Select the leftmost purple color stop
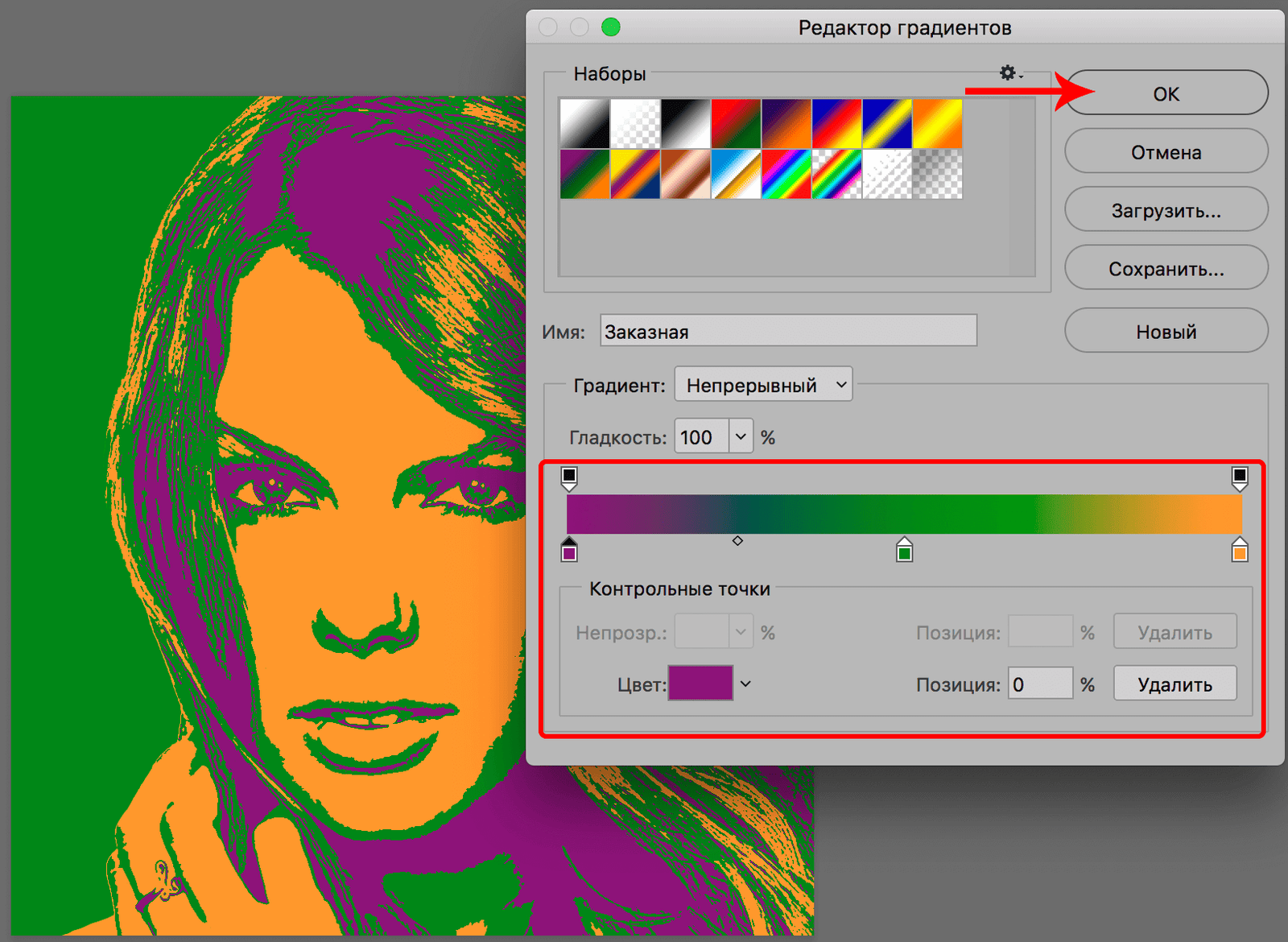This screenshot has width=1288, height=942. 571,551
